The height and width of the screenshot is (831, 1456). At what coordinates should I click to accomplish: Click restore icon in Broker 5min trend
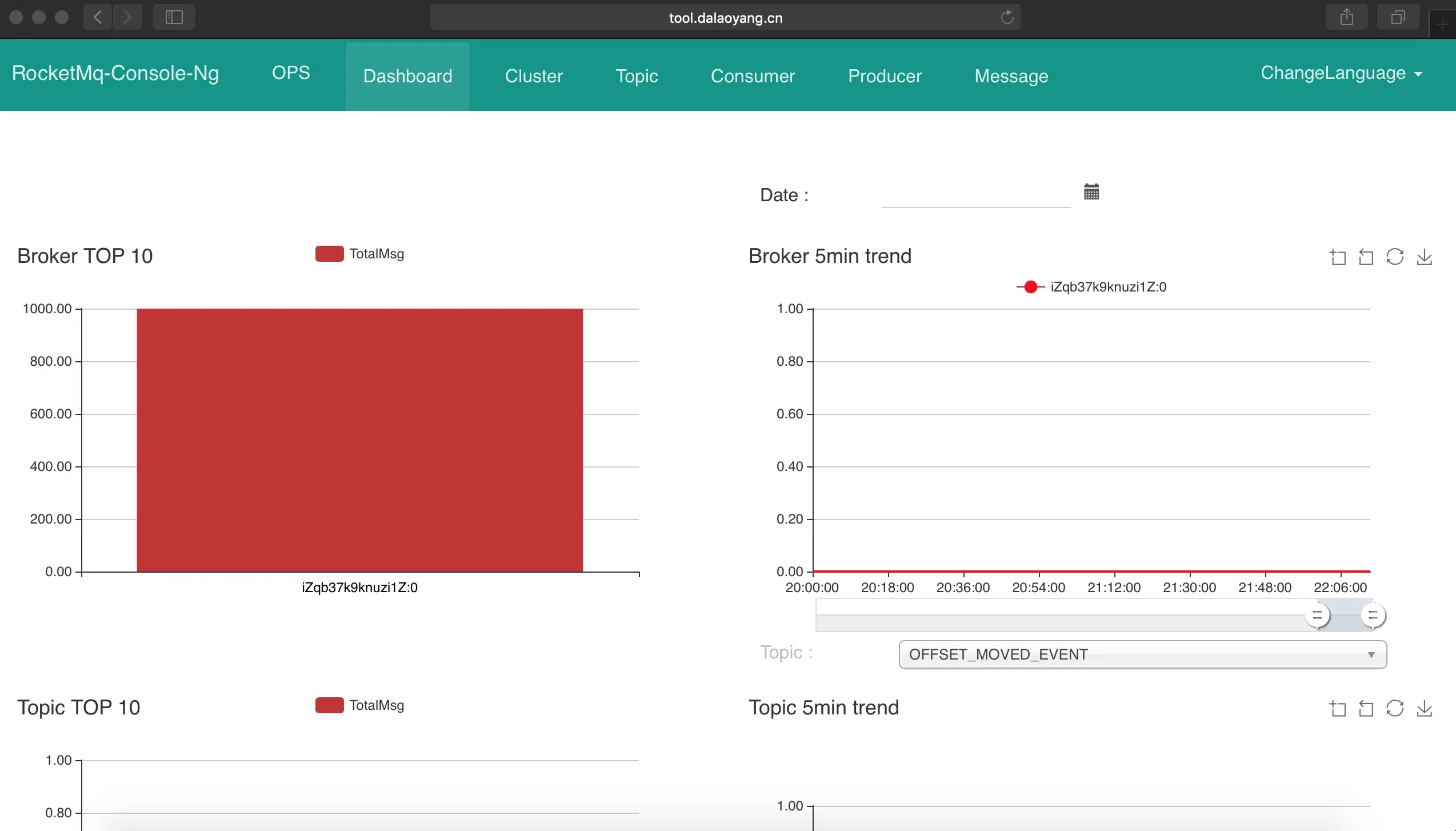point(1395,257)
